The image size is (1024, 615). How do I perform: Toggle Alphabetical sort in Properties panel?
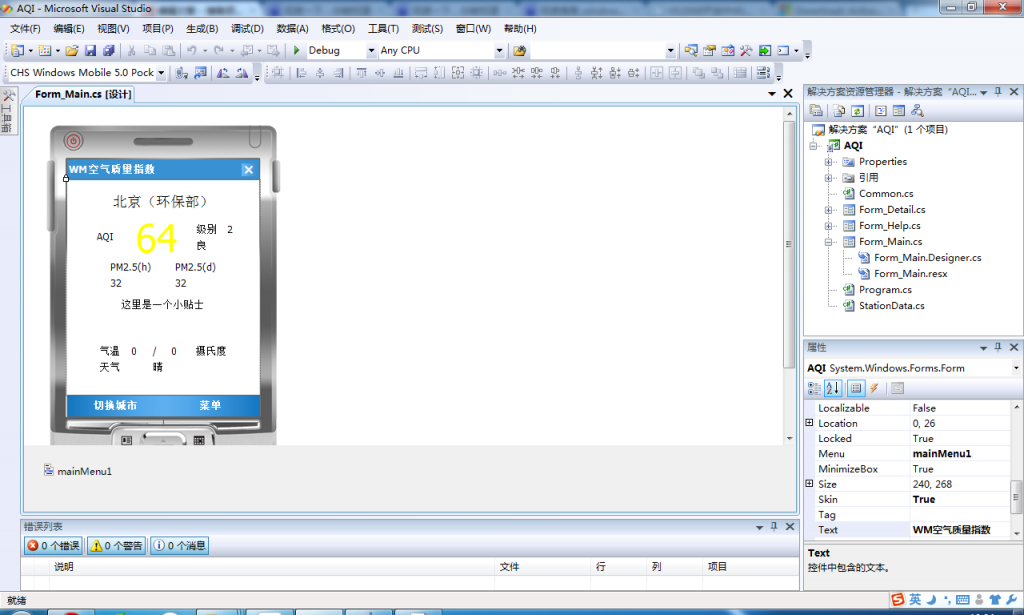[x=833, y=388]
